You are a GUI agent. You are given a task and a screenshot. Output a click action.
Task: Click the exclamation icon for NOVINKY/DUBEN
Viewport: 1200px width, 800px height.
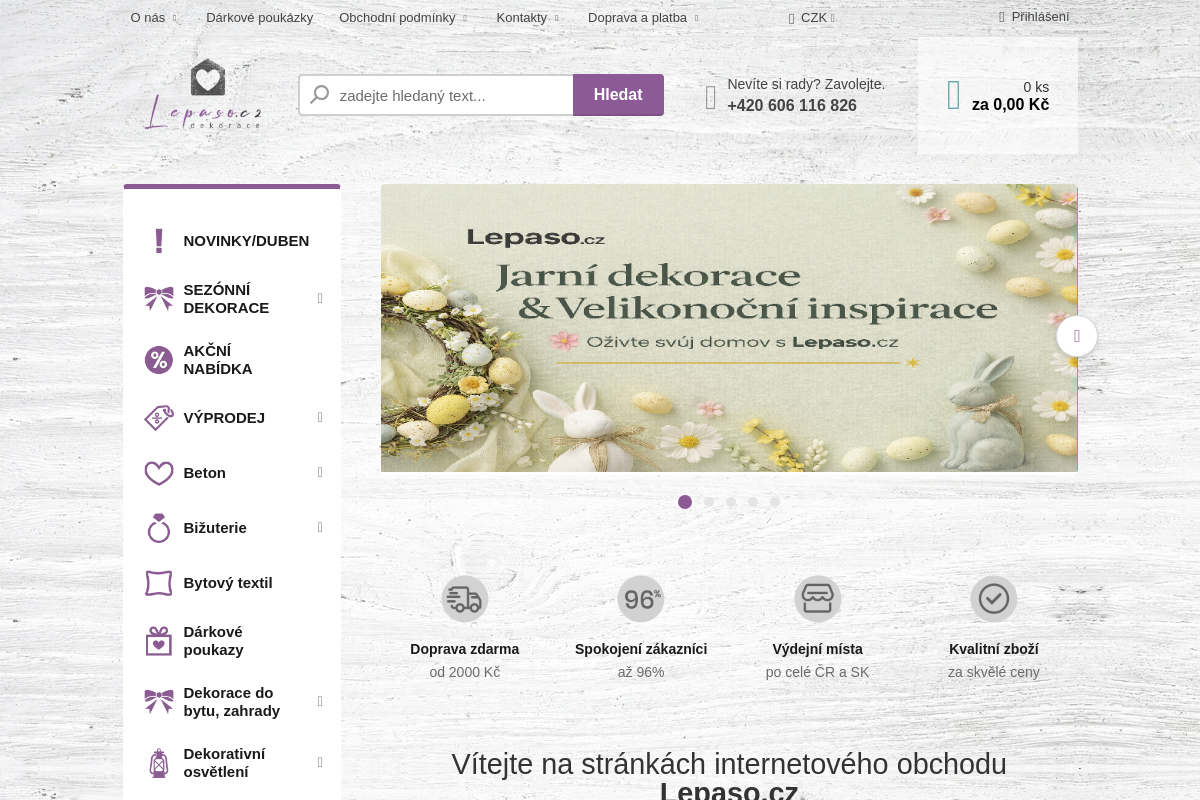click(158, 241)
